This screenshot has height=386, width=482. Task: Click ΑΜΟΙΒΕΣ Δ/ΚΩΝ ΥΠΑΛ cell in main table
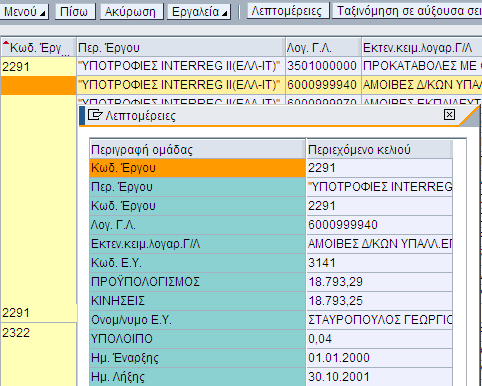point(422,85)
